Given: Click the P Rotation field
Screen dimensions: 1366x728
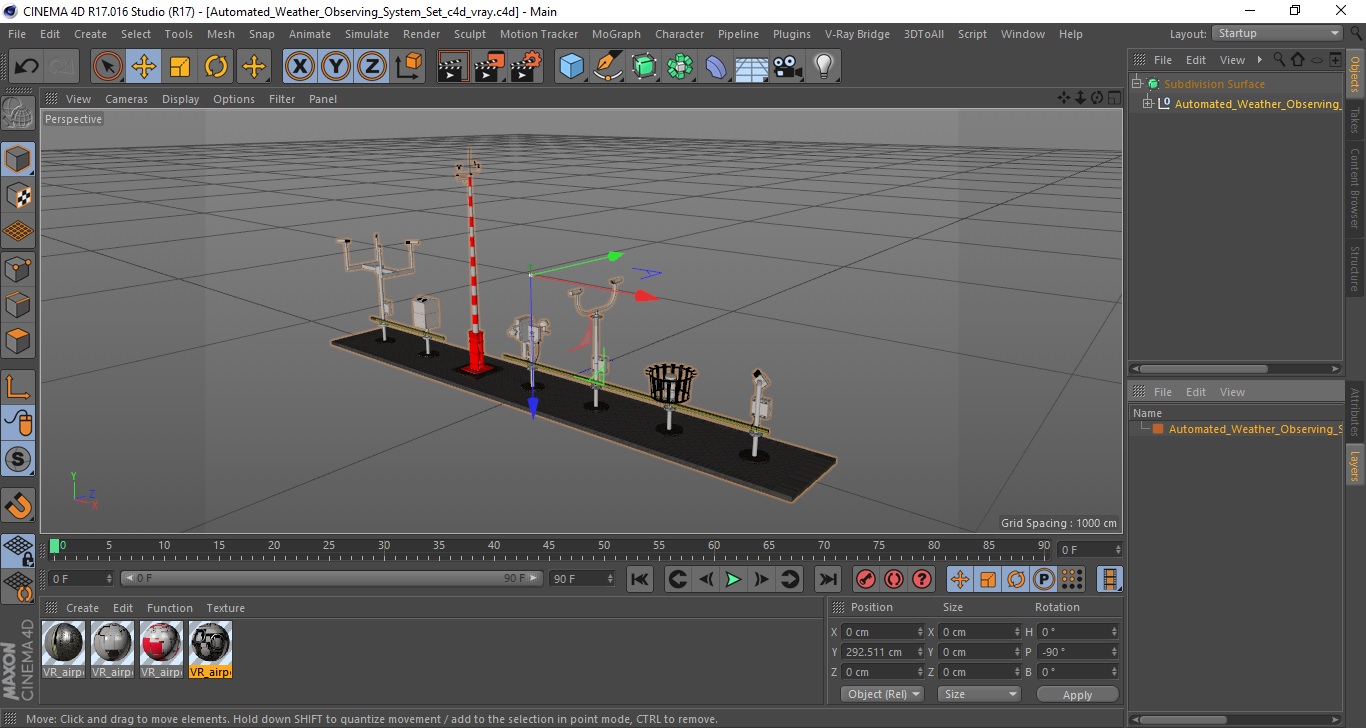Looking at the screenshot, I should click(x=1077, y=652).
